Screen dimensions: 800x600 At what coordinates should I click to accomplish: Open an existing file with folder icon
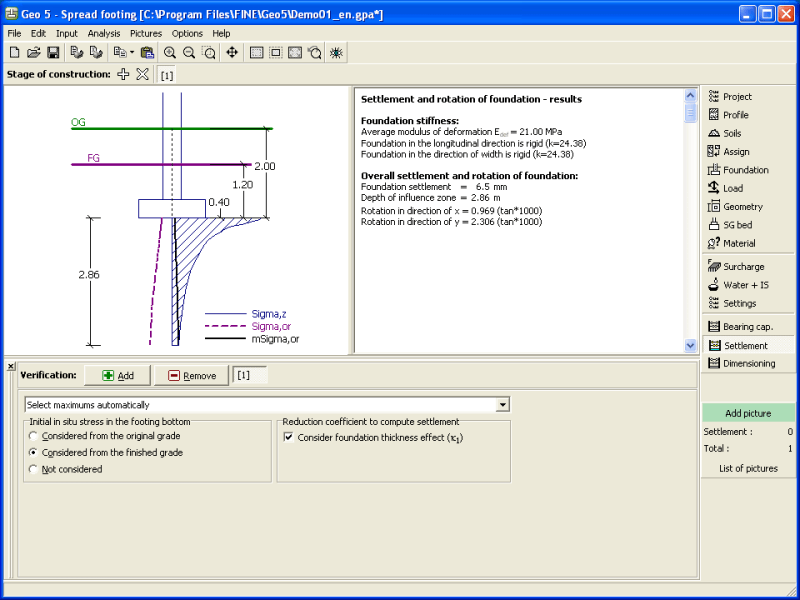click(34, 52)
